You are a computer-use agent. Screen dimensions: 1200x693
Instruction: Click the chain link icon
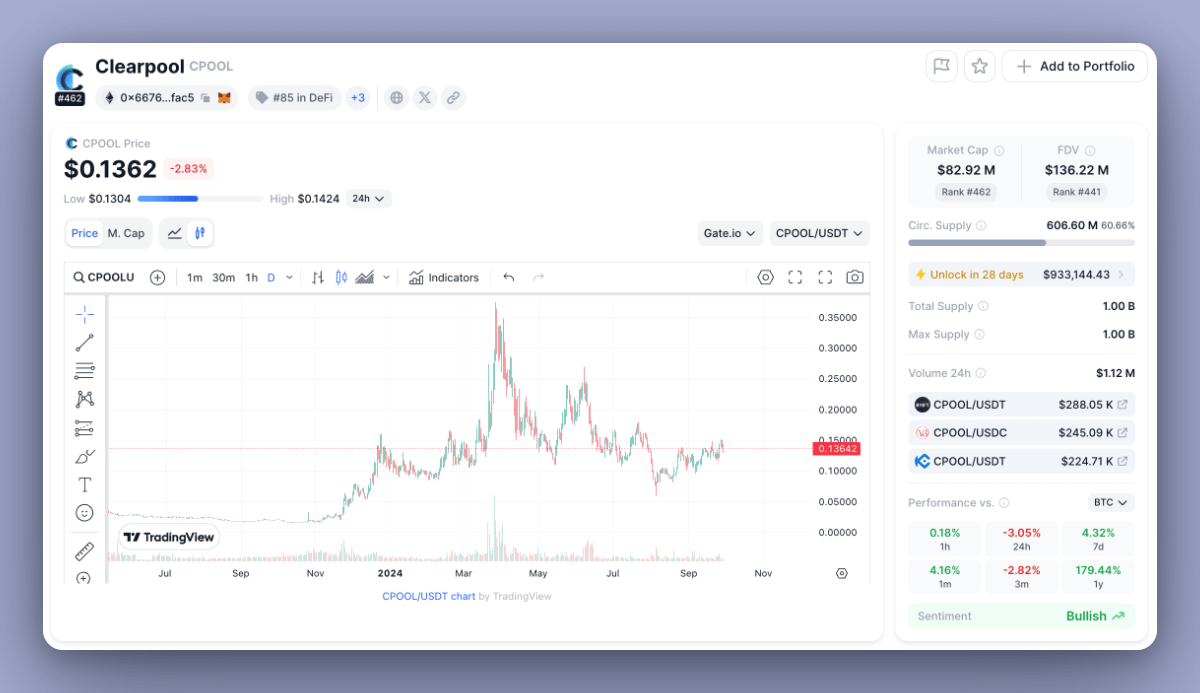(453, 98)
